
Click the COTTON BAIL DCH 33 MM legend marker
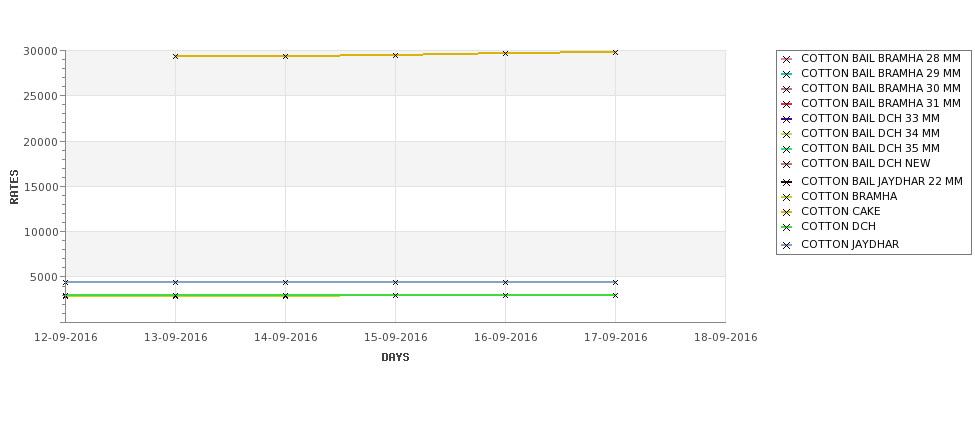click(x=786, y=119)
